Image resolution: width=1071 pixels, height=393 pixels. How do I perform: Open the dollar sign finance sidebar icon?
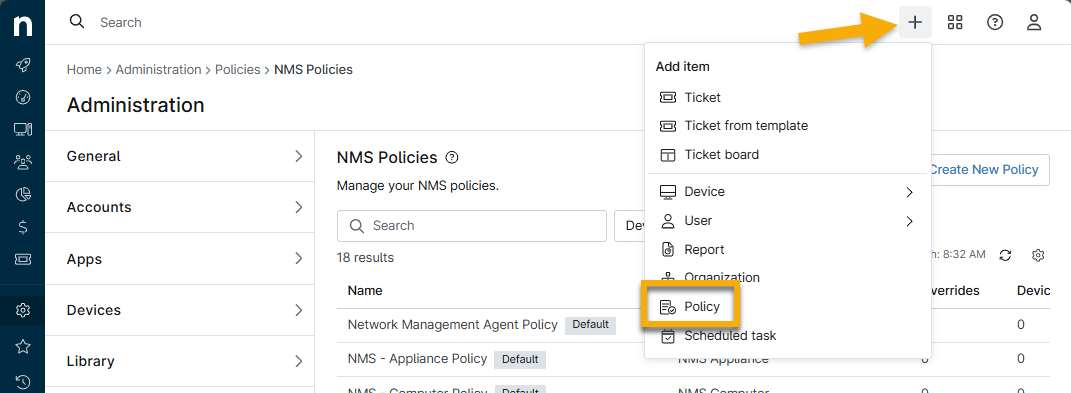23,227
